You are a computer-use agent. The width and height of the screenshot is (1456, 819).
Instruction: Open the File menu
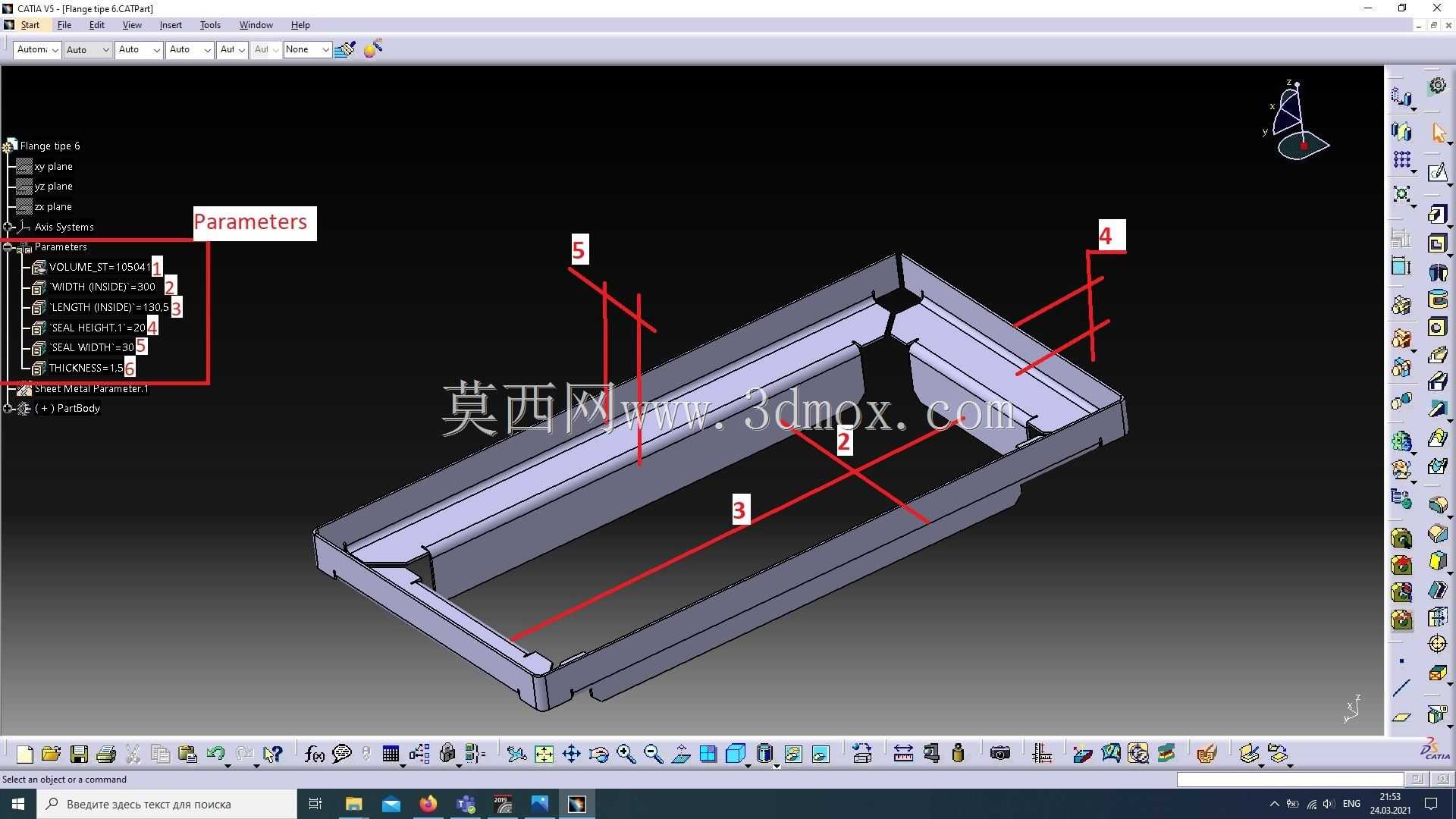tap(64, 25)
